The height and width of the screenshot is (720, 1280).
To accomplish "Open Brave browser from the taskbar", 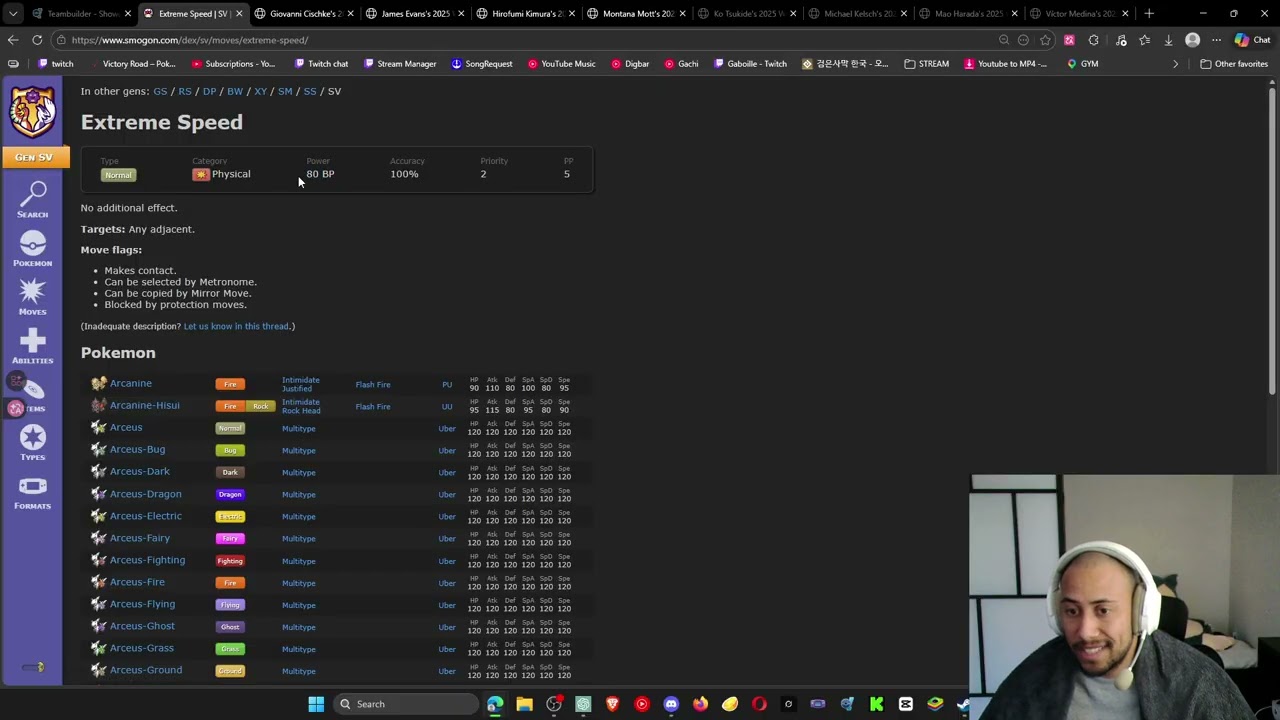I will pyautogui.click(x=612, y=704).
